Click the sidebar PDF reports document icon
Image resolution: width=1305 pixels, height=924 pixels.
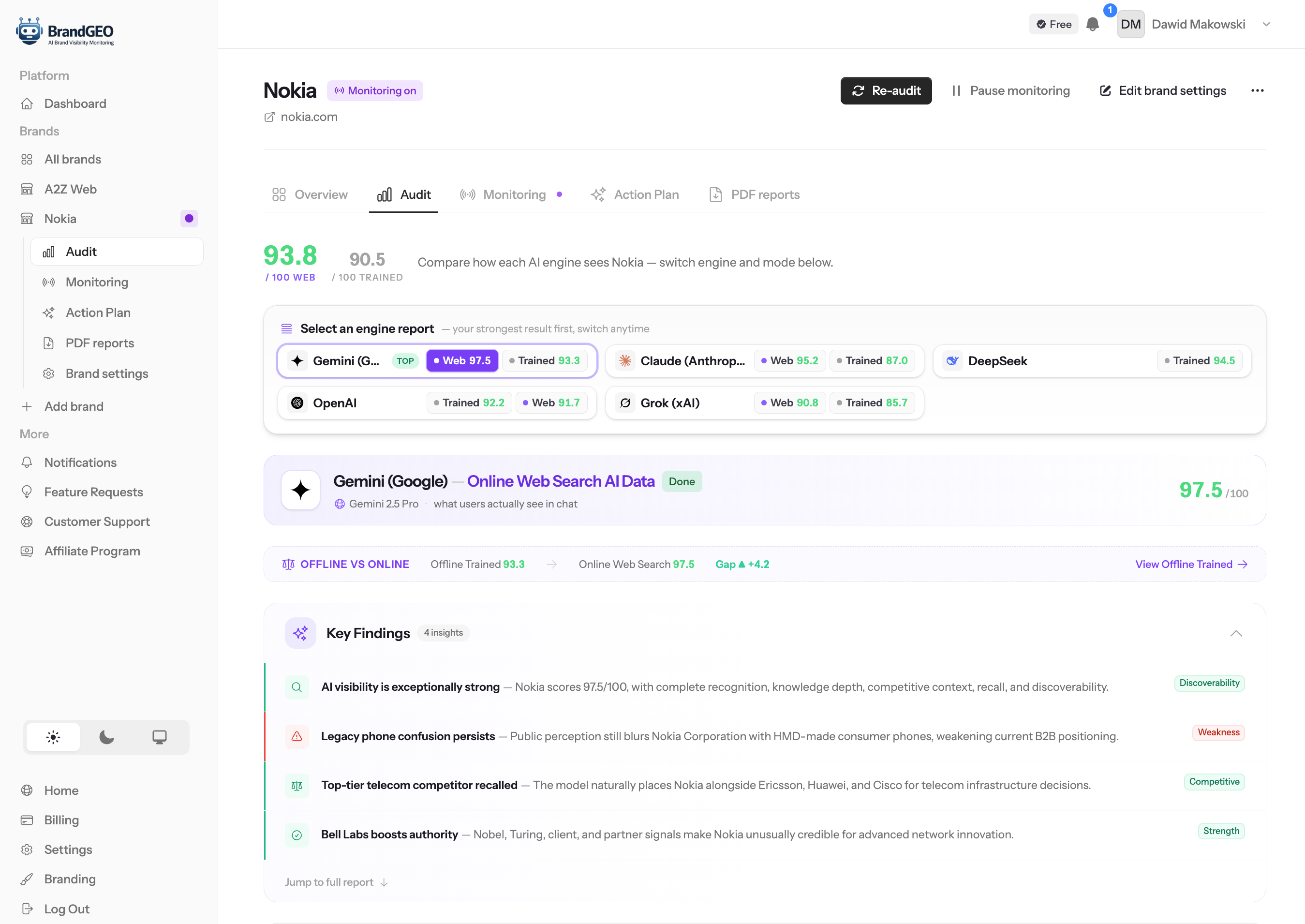[x=49, y=343]
